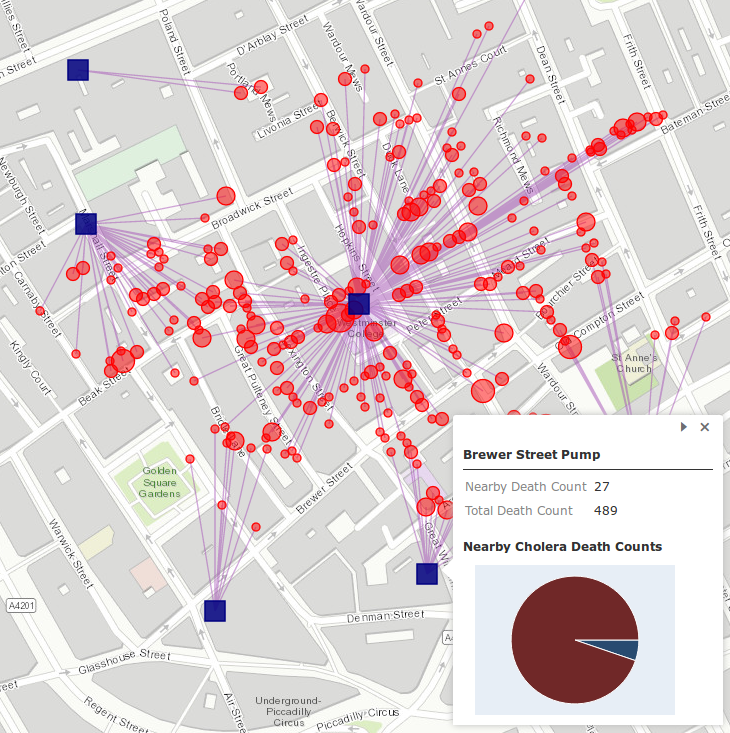Click the red circle next to Portland Mews
730x733 pixels.
click(x=261, y=87)
